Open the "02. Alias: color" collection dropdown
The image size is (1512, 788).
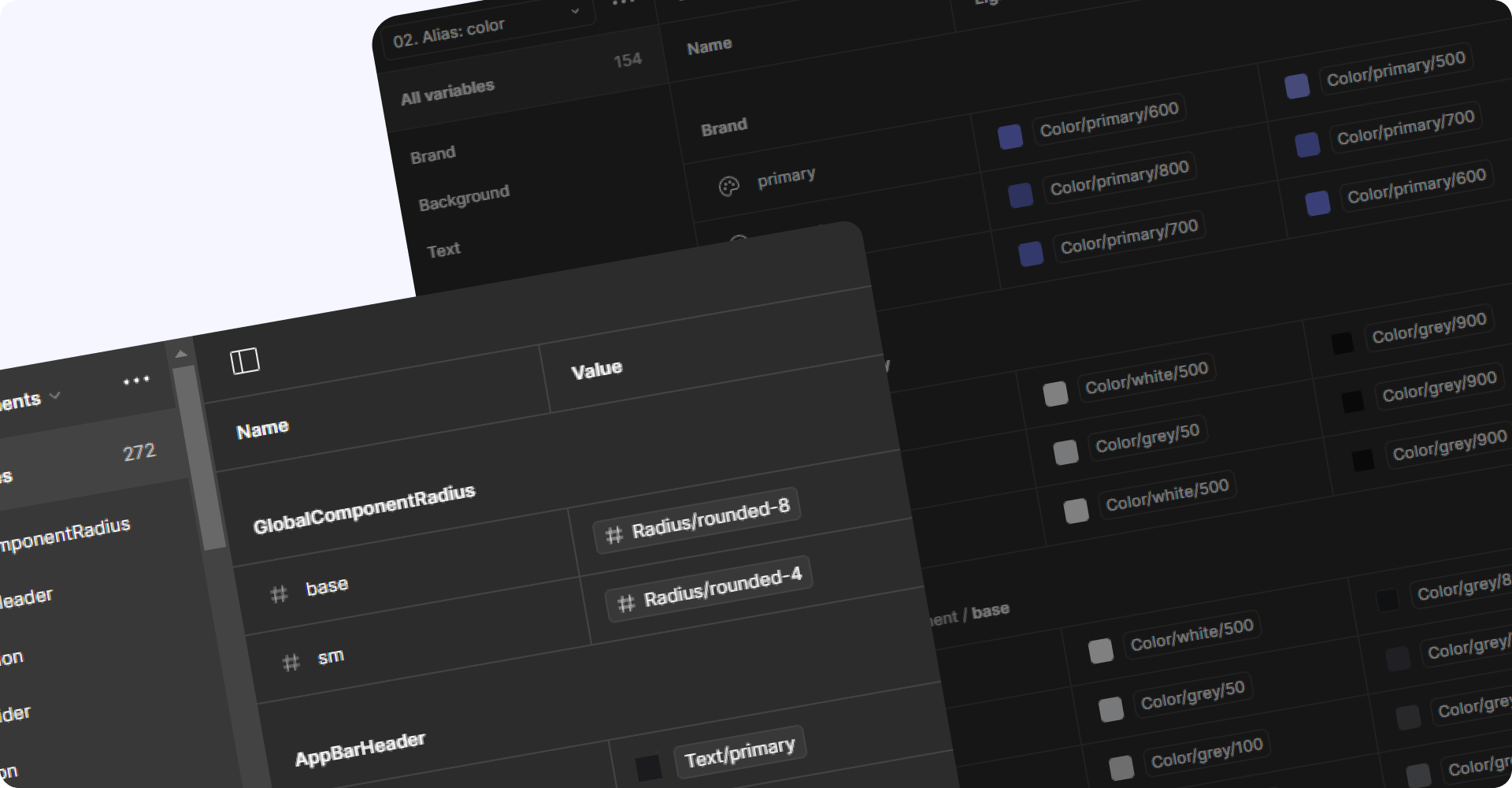490,30
